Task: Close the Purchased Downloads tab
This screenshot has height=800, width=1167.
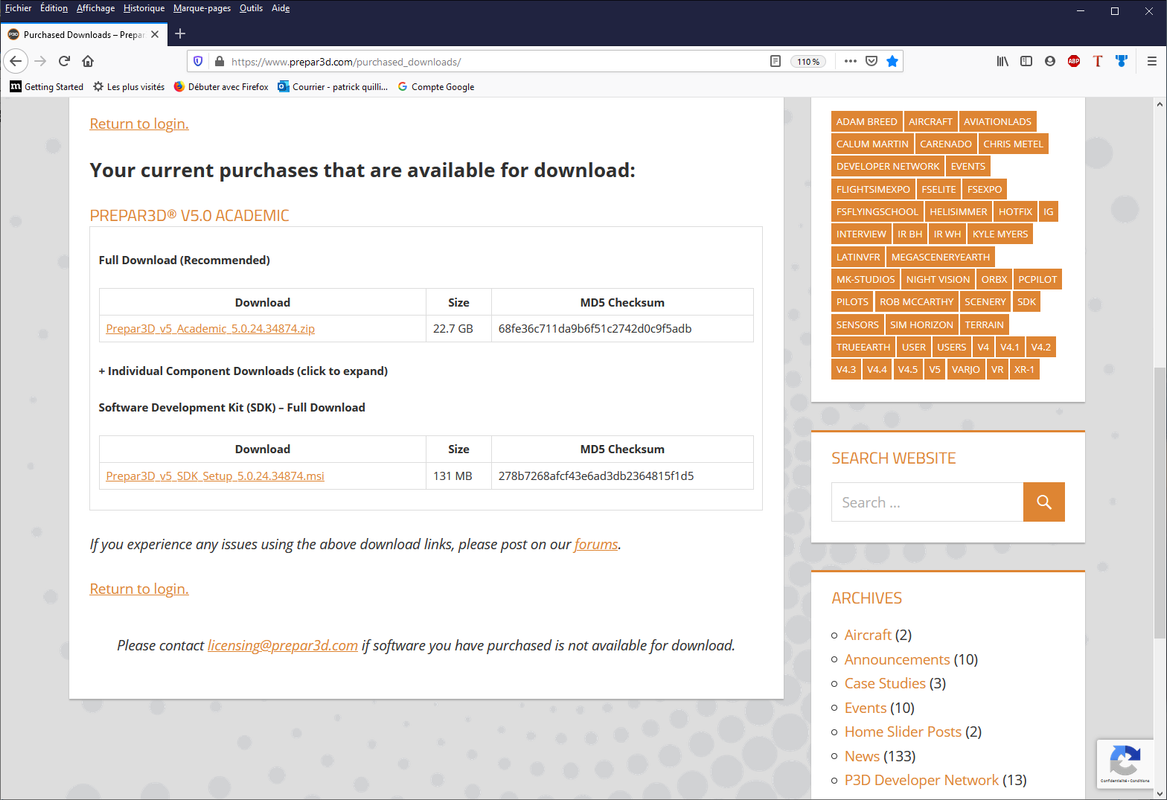Action: click(x=155, y=34)
